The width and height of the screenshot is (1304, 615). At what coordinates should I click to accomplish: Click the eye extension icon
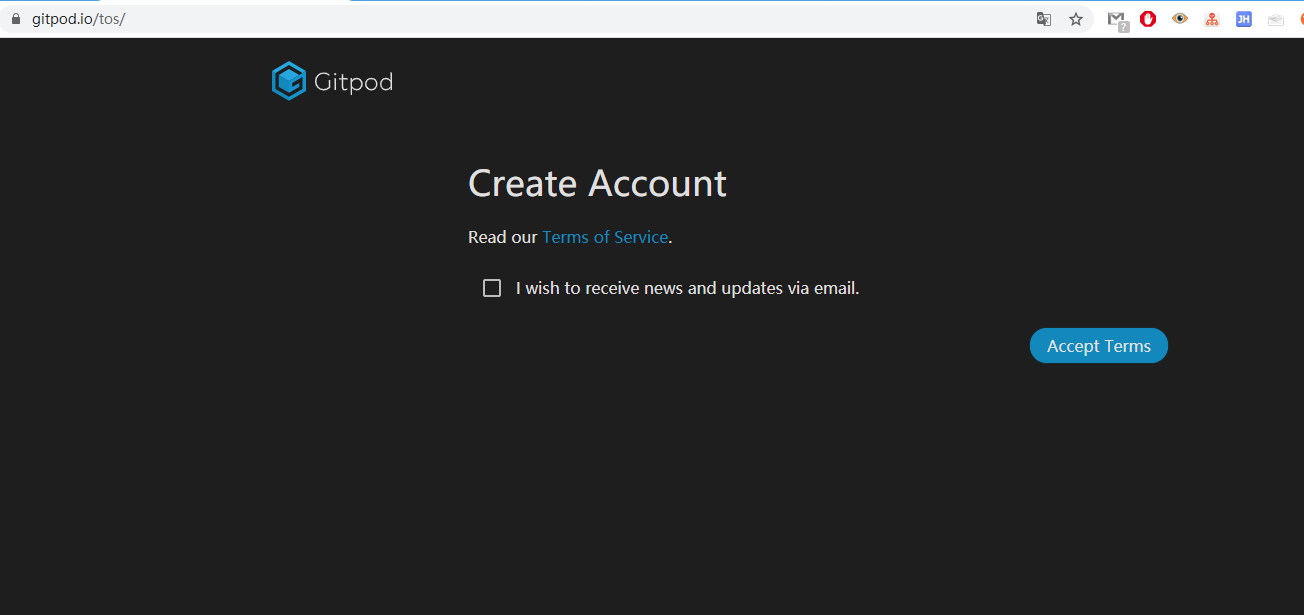click(x=1180, y=18)
